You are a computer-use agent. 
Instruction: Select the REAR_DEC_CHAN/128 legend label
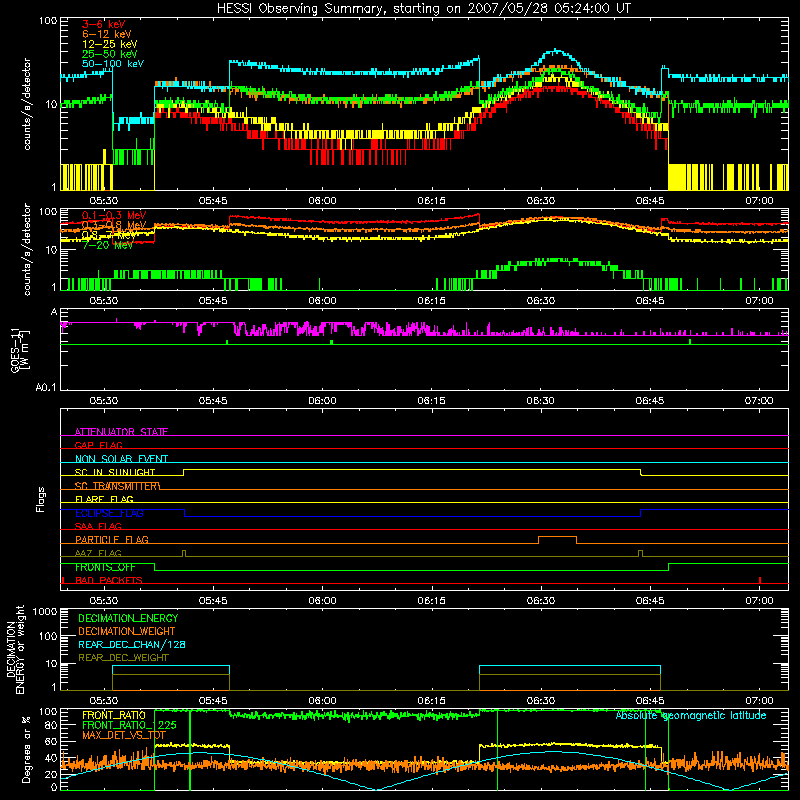pos(132,644)
